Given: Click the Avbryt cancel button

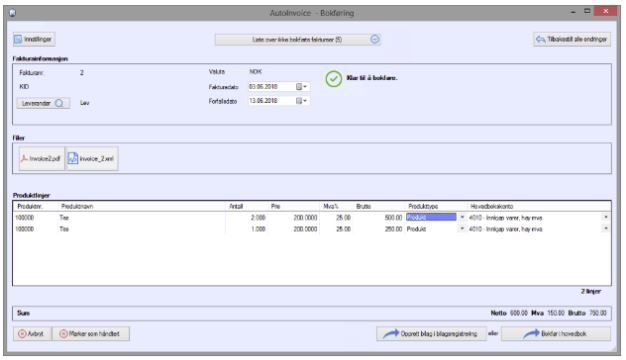Looking at the screenshot, I should (32, 334).
